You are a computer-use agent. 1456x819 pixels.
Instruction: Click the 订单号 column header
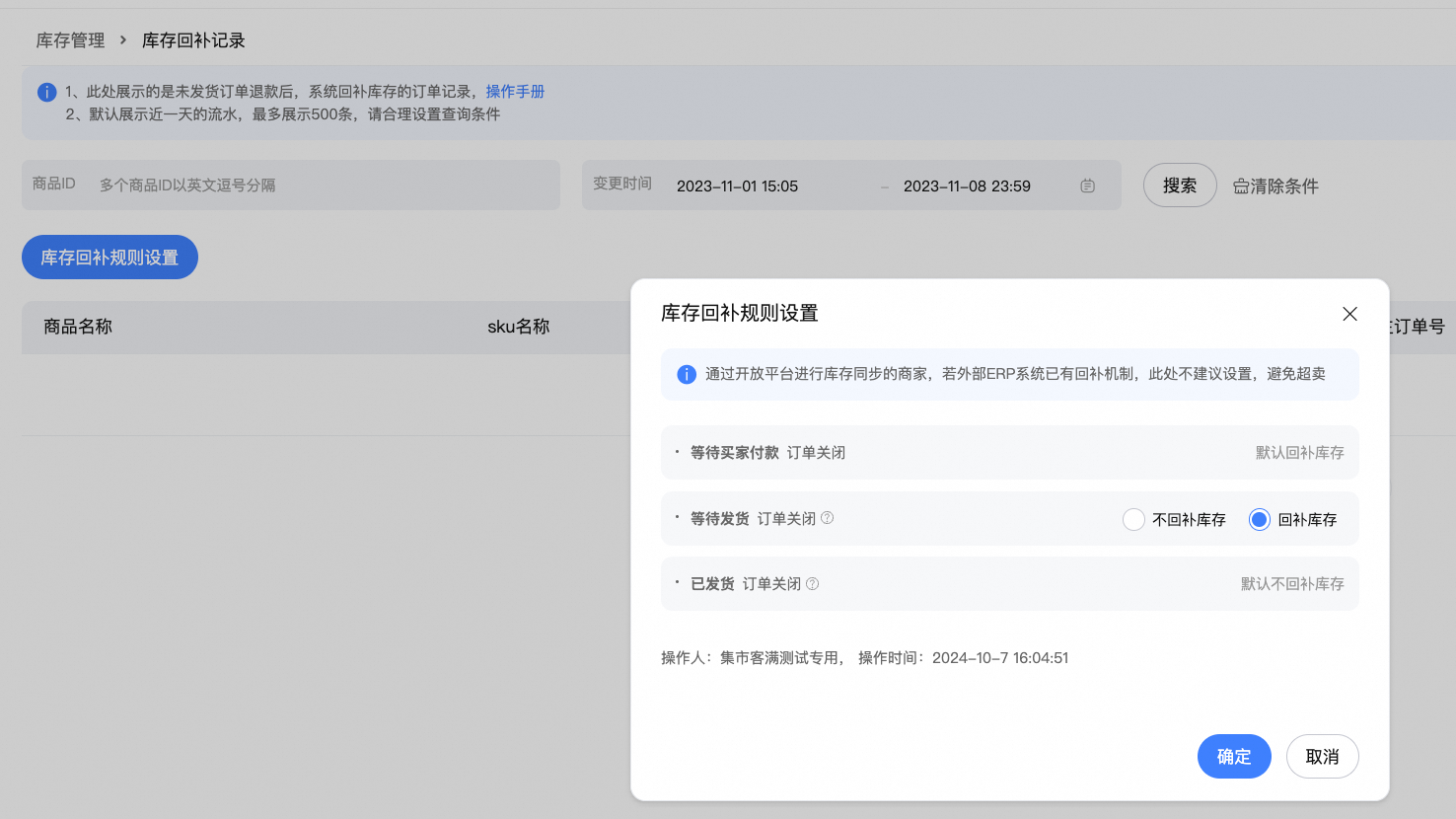pos(1420,327)
